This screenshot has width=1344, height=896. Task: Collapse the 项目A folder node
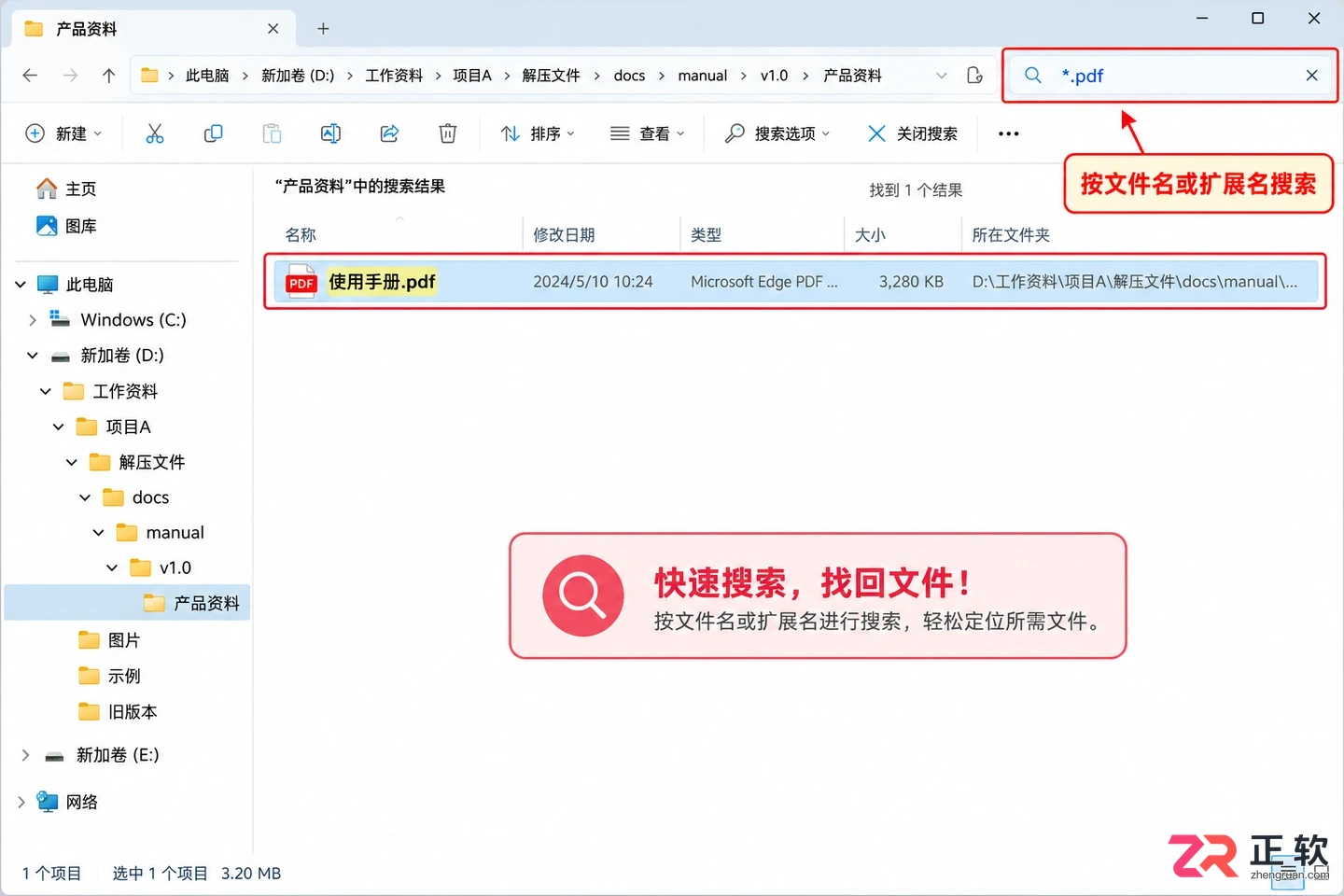58,427
